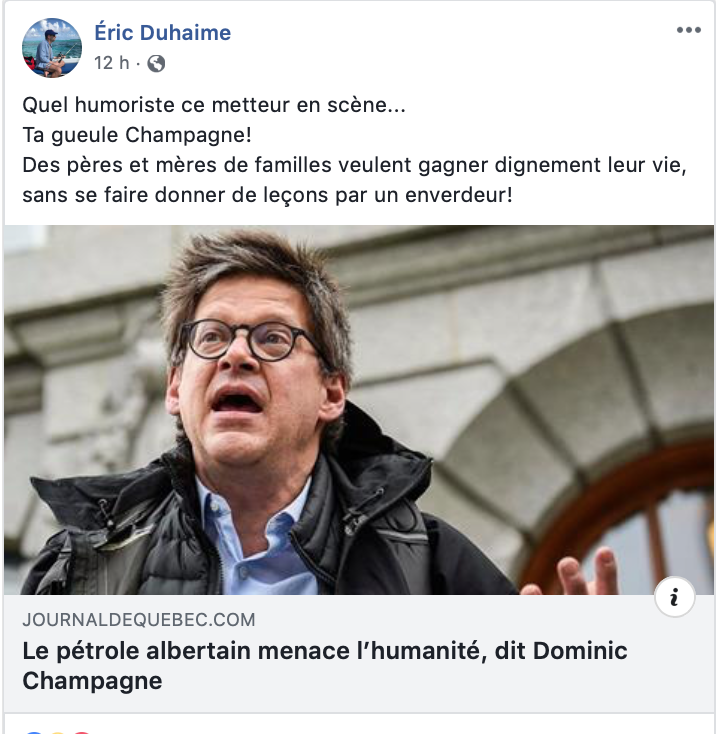Click the JOURNALDEQUEBEC.COM source domain
The width and height of the screenshot is (720, 734).
pos(139,620)
